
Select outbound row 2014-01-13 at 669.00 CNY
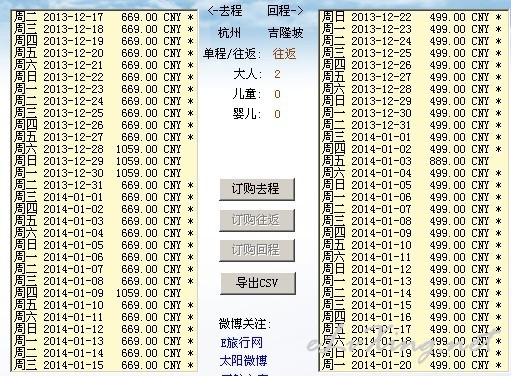(x=104, y=341)
